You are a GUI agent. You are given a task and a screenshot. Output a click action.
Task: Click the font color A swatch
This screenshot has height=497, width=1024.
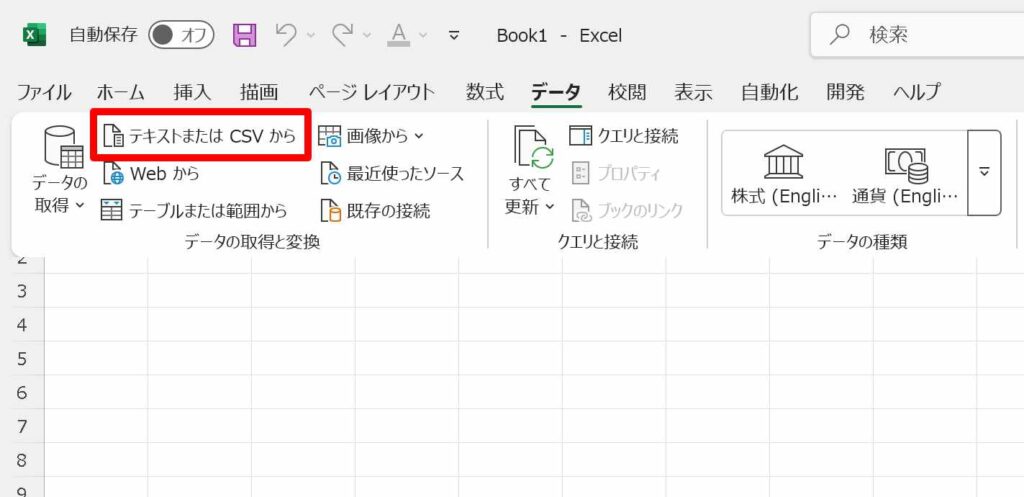pyautogui.click(x=399, y=36)
